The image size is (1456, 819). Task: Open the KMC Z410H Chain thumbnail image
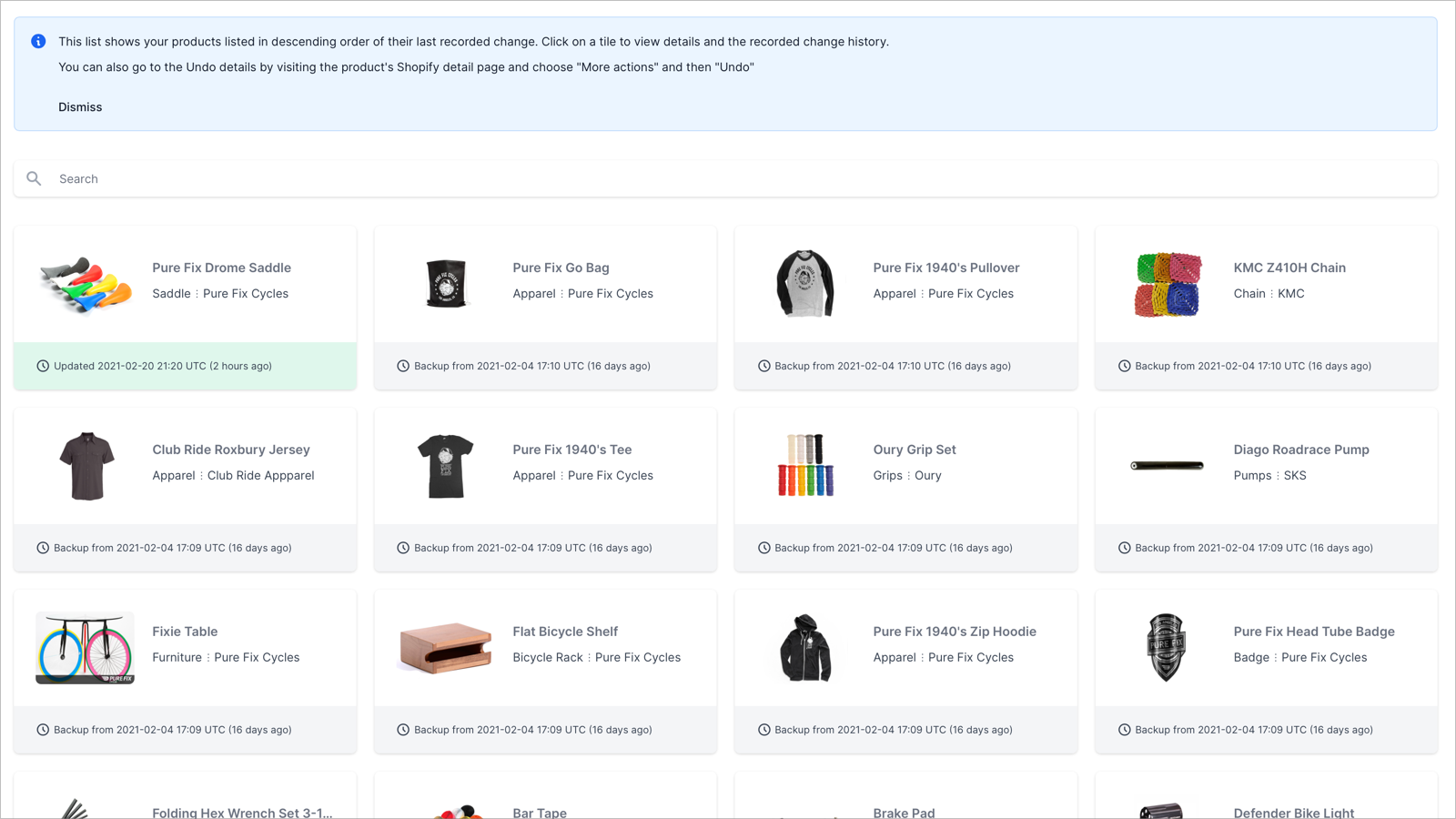pyautogui.click(x=1168, y=284)
